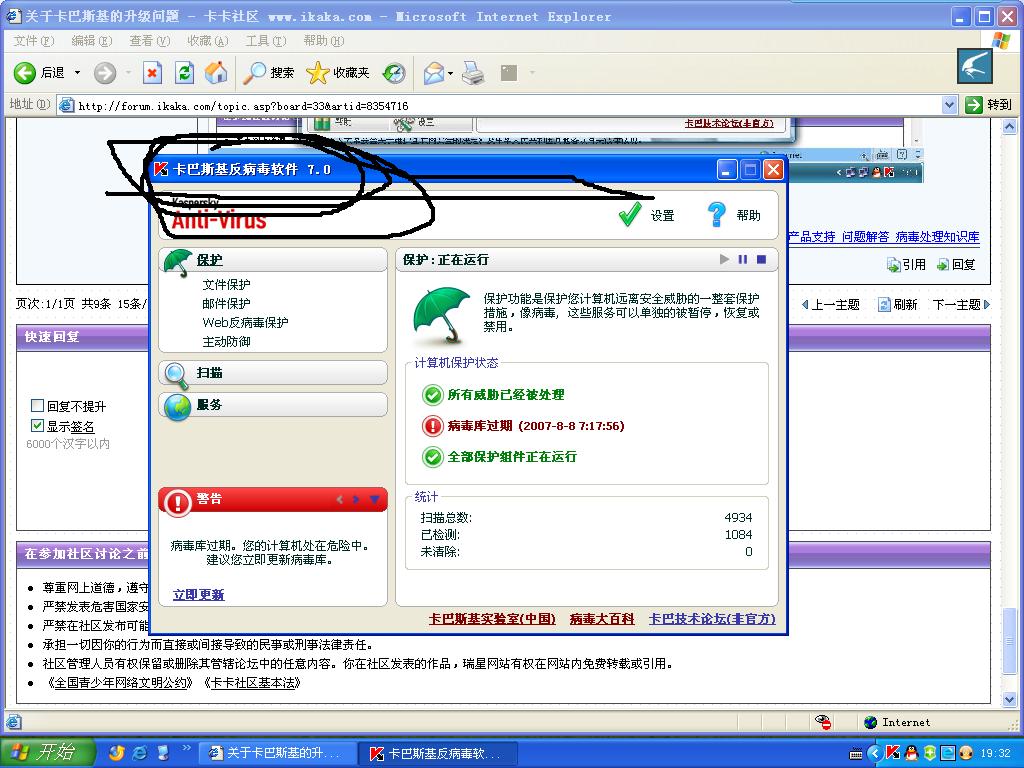
Task: Pause protection with pause button
Action: click(x=743, y=259)
